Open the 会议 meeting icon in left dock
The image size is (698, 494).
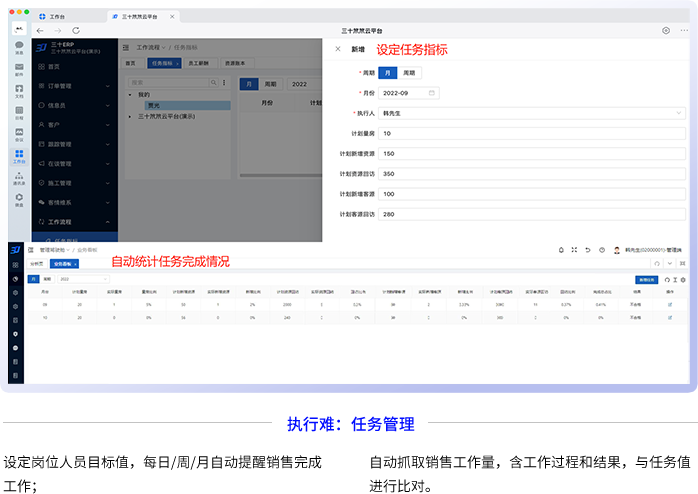pyautogui.click(x=19, y=133)
